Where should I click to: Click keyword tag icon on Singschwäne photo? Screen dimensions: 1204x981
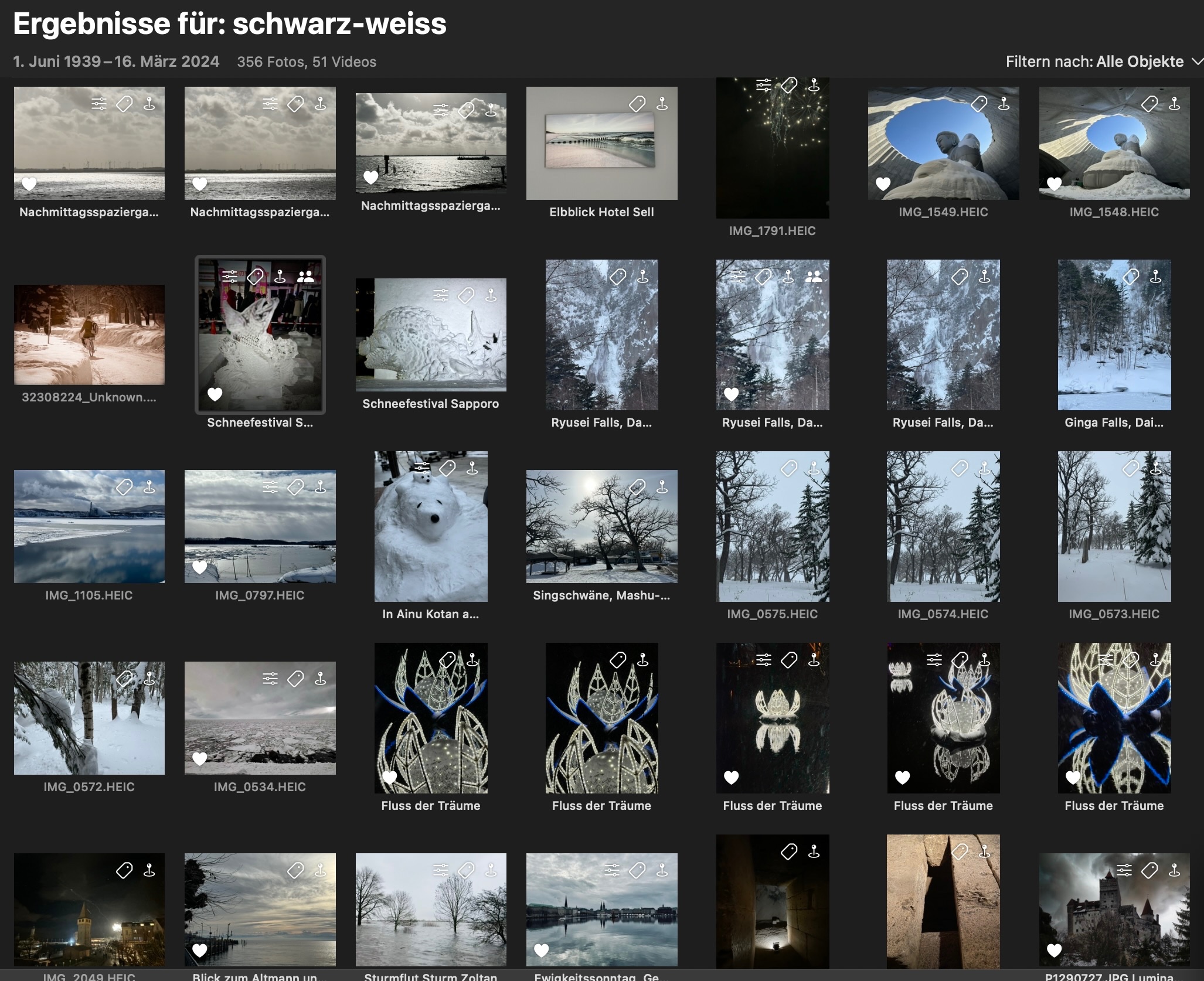(637, 487)
